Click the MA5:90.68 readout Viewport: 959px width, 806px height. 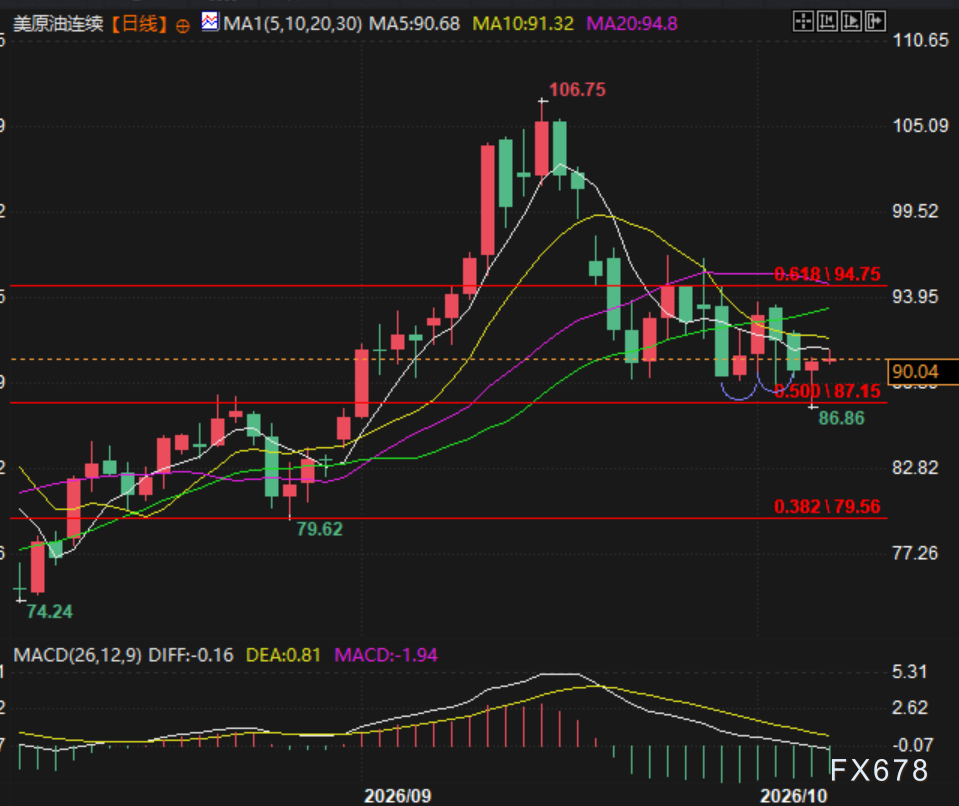click(x=414, y=24)
